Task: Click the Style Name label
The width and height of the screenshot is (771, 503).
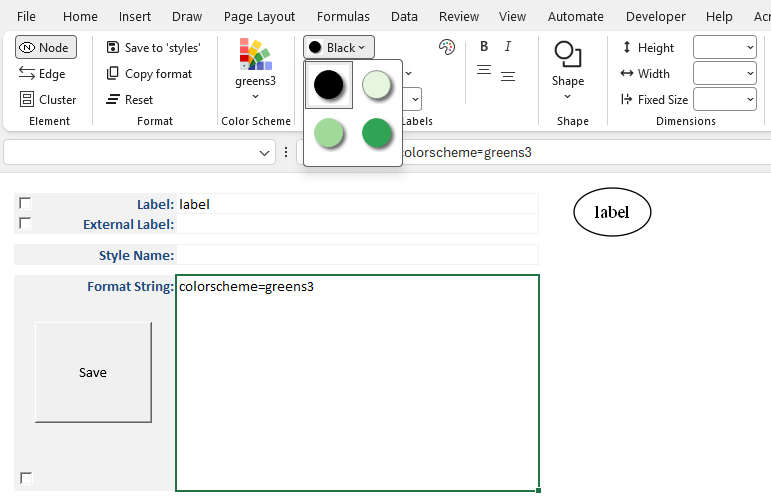Action: (136, 255)
